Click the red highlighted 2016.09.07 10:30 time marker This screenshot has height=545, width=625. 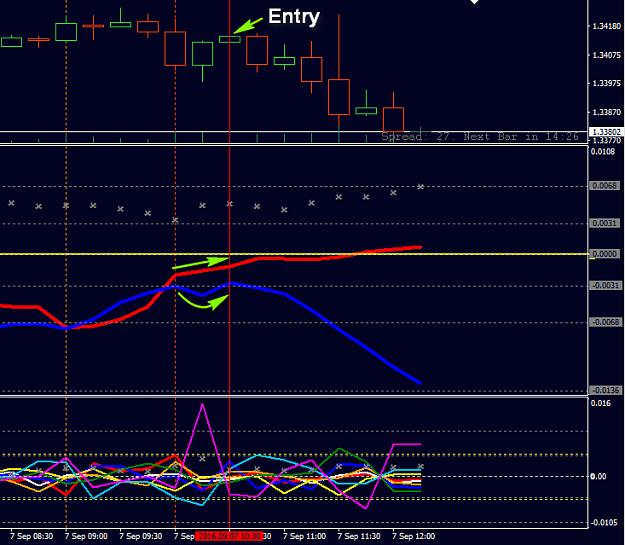229,536
